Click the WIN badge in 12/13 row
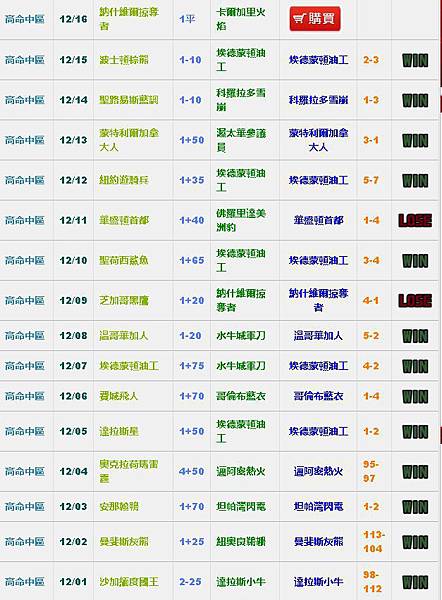 point(415,140)
